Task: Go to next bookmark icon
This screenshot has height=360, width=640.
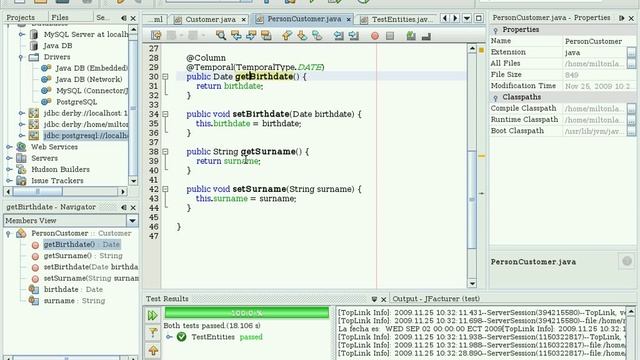Action: click(302, 36)
